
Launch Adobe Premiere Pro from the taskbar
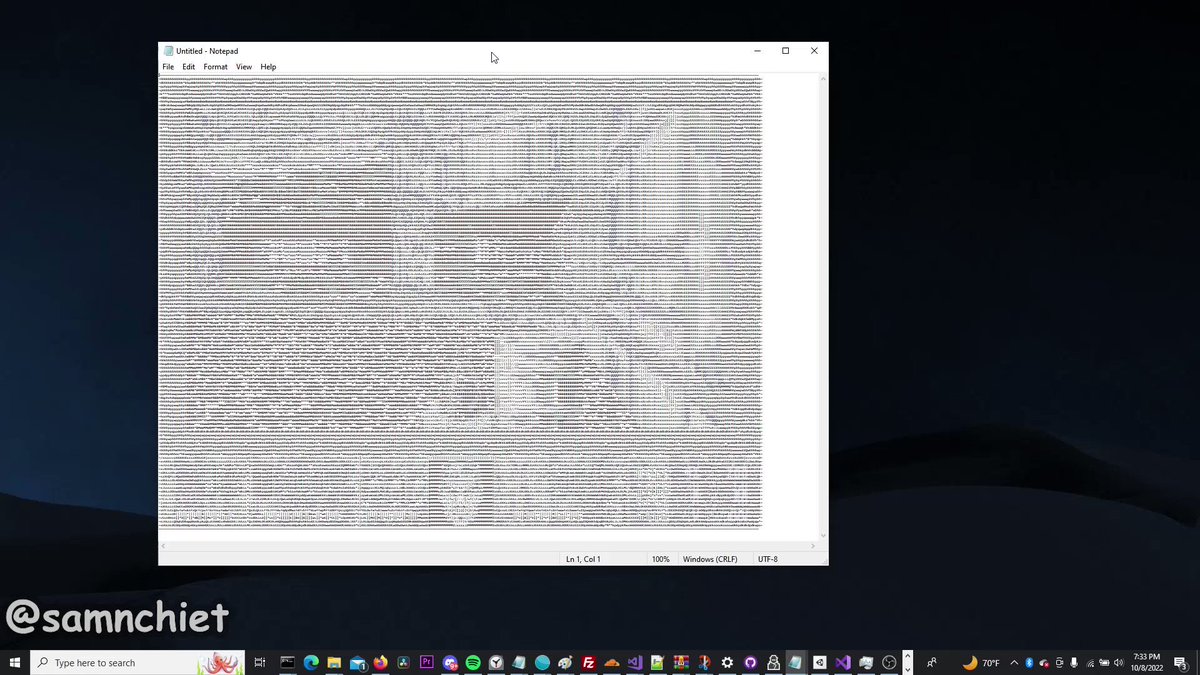427,662
